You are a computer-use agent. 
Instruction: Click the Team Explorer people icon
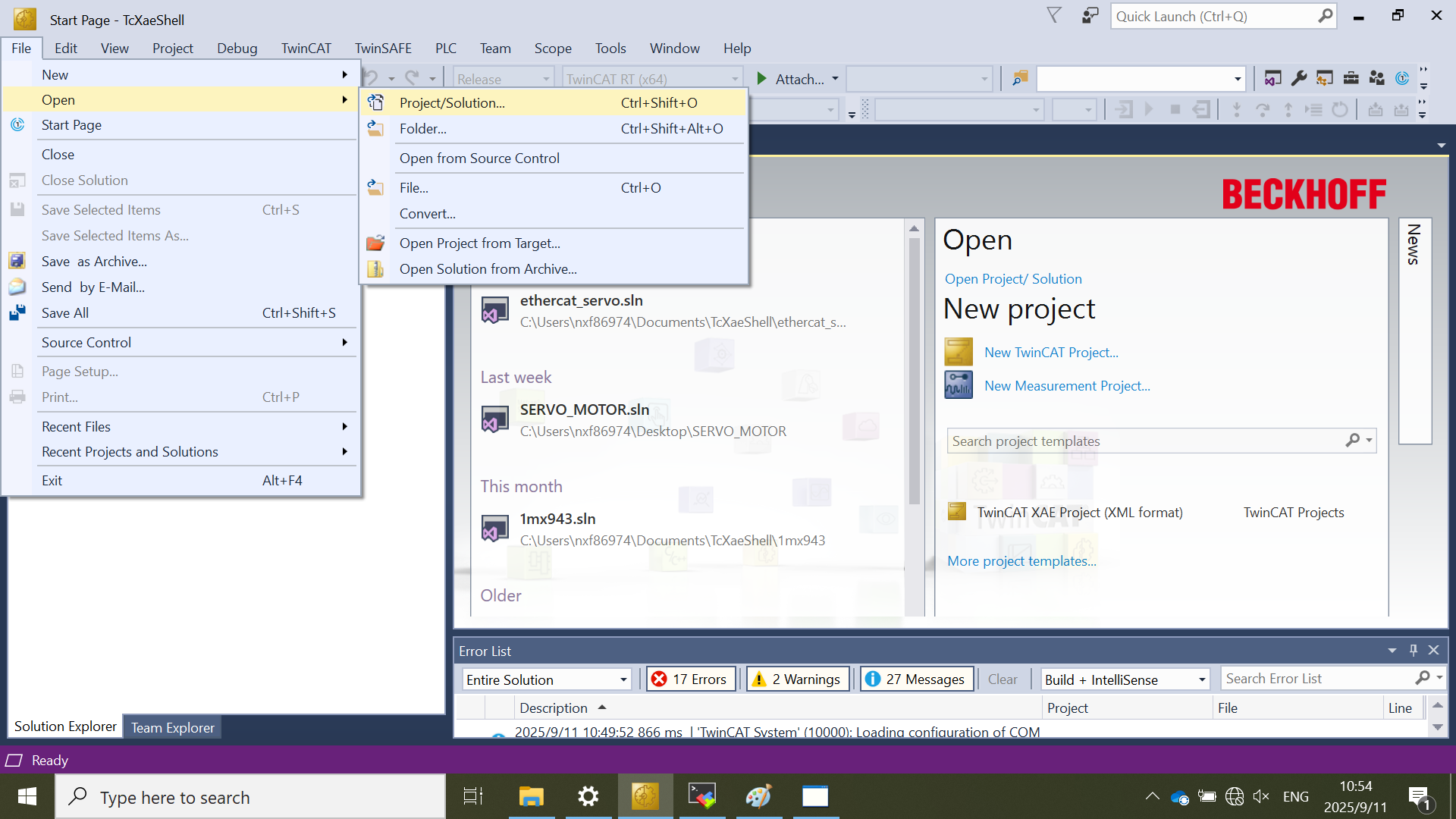coord(1376,78)
